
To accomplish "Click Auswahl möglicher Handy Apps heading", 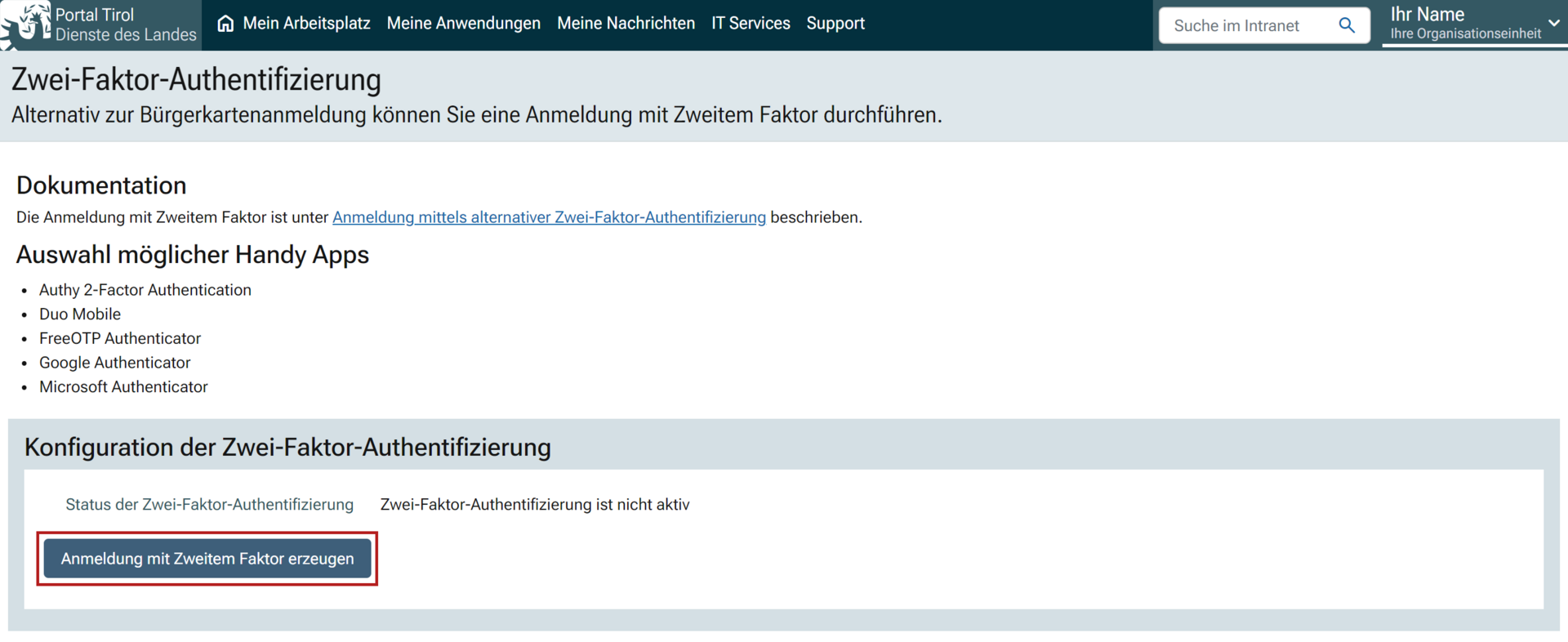I will click(193, 255).
